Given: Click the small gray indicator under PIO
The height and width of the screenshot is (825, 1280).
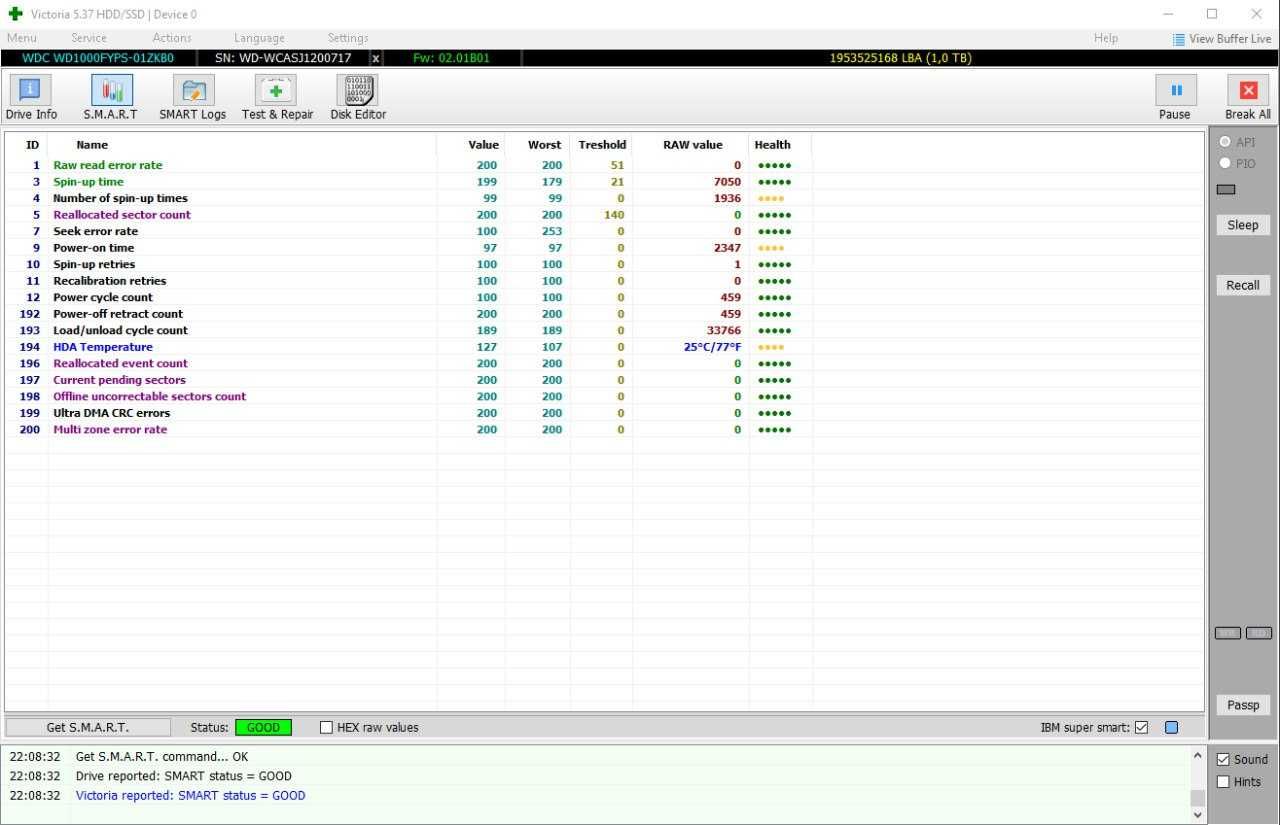Looking at the screenshot, I should click(1226, 189).
